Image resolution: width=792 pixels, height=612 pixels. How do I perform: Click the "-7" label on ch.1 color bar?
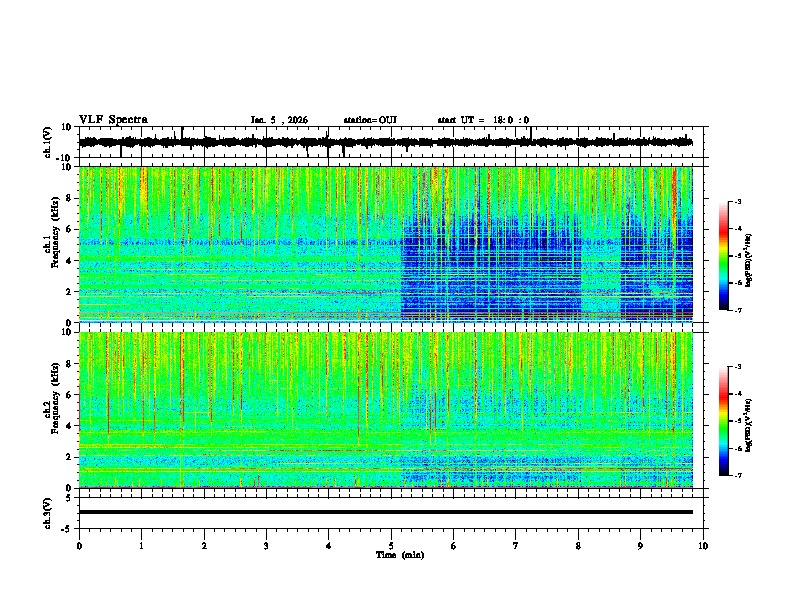pyautogui.click(x=737, y=310)
